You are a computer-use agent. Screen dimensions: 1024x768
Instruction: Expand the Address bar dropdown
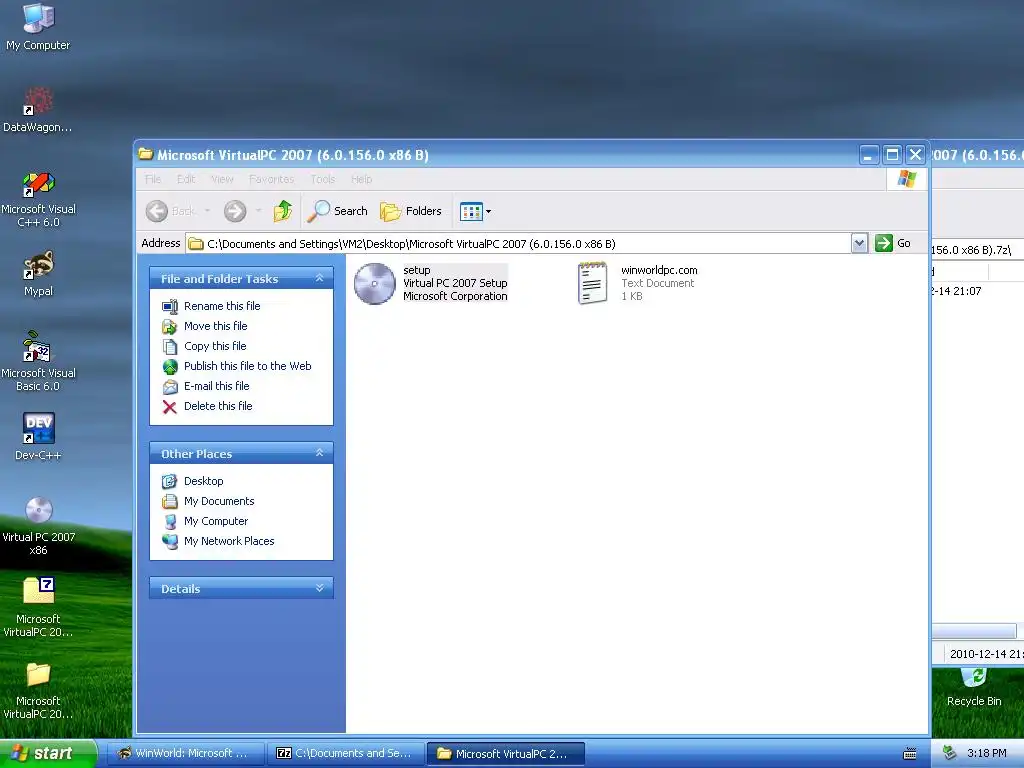859,244
